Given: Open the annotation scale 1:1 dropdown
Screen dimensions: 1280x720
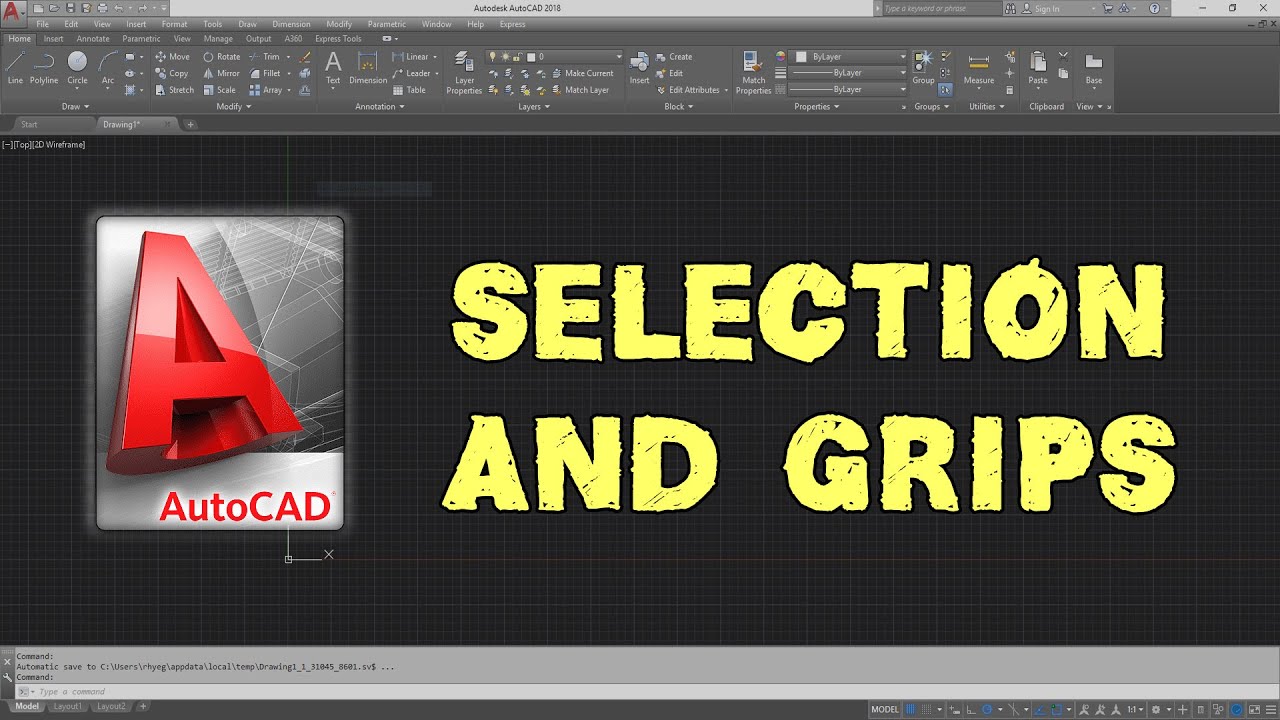Looking at the screenshot, I should tap(1135, 709).
